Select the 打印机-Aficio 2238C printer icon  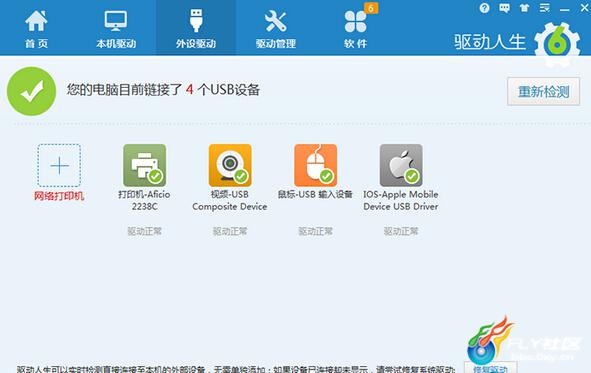point(144,165)
